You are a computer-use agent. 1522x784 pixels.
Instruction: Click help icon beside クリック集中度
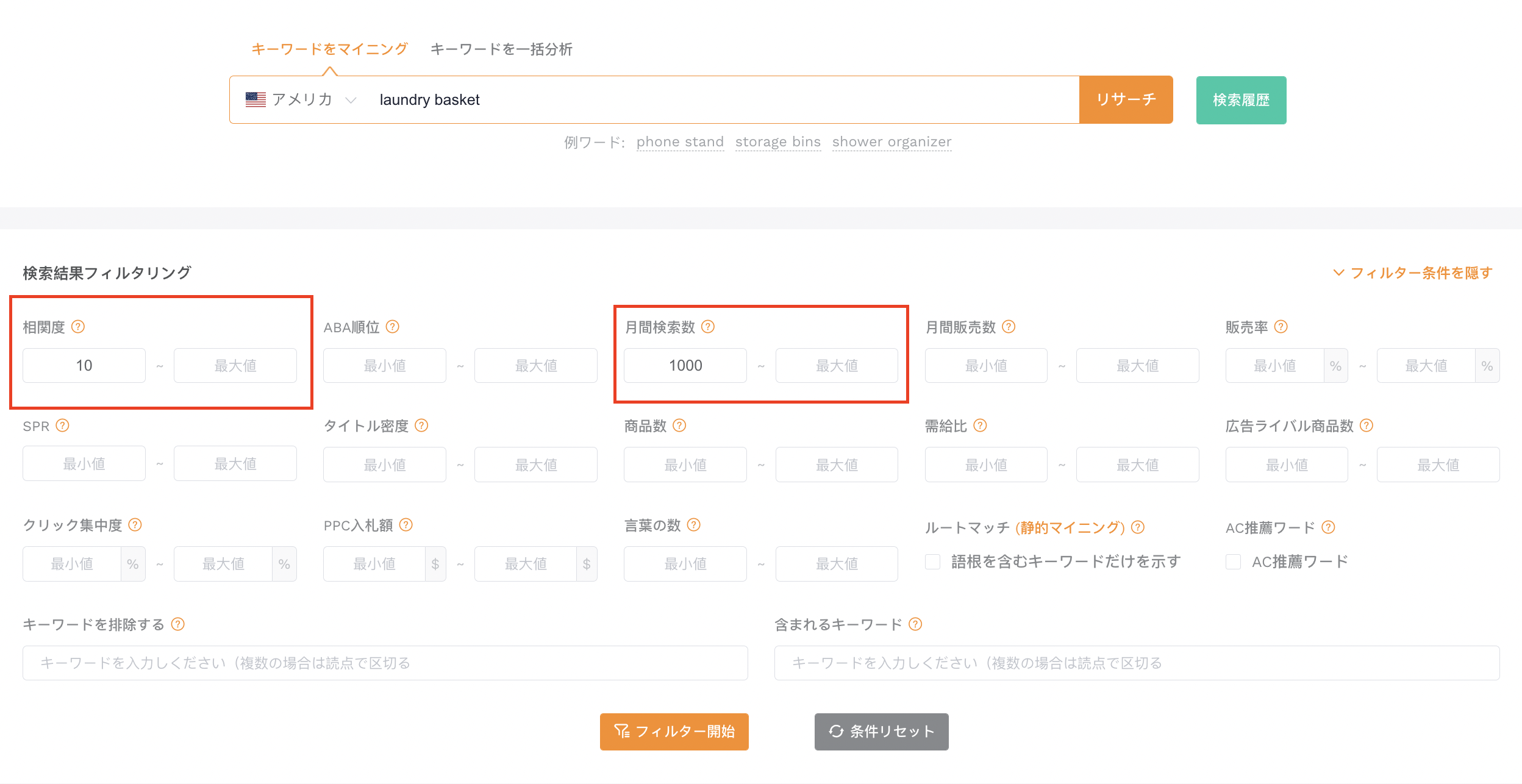click(135, 525)
